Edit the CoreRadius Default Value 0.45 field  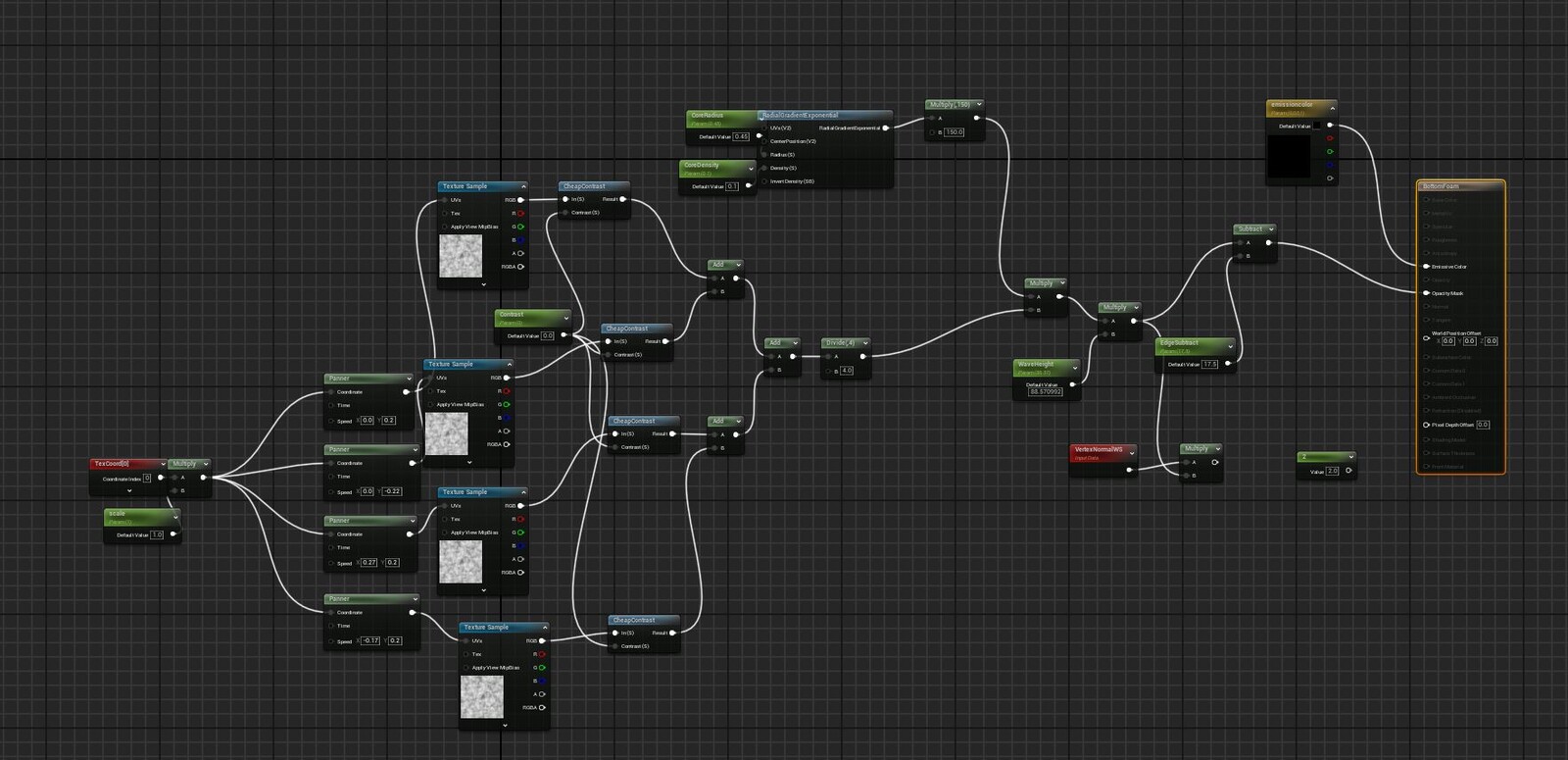pyautogui.click(x=741, y=136)
